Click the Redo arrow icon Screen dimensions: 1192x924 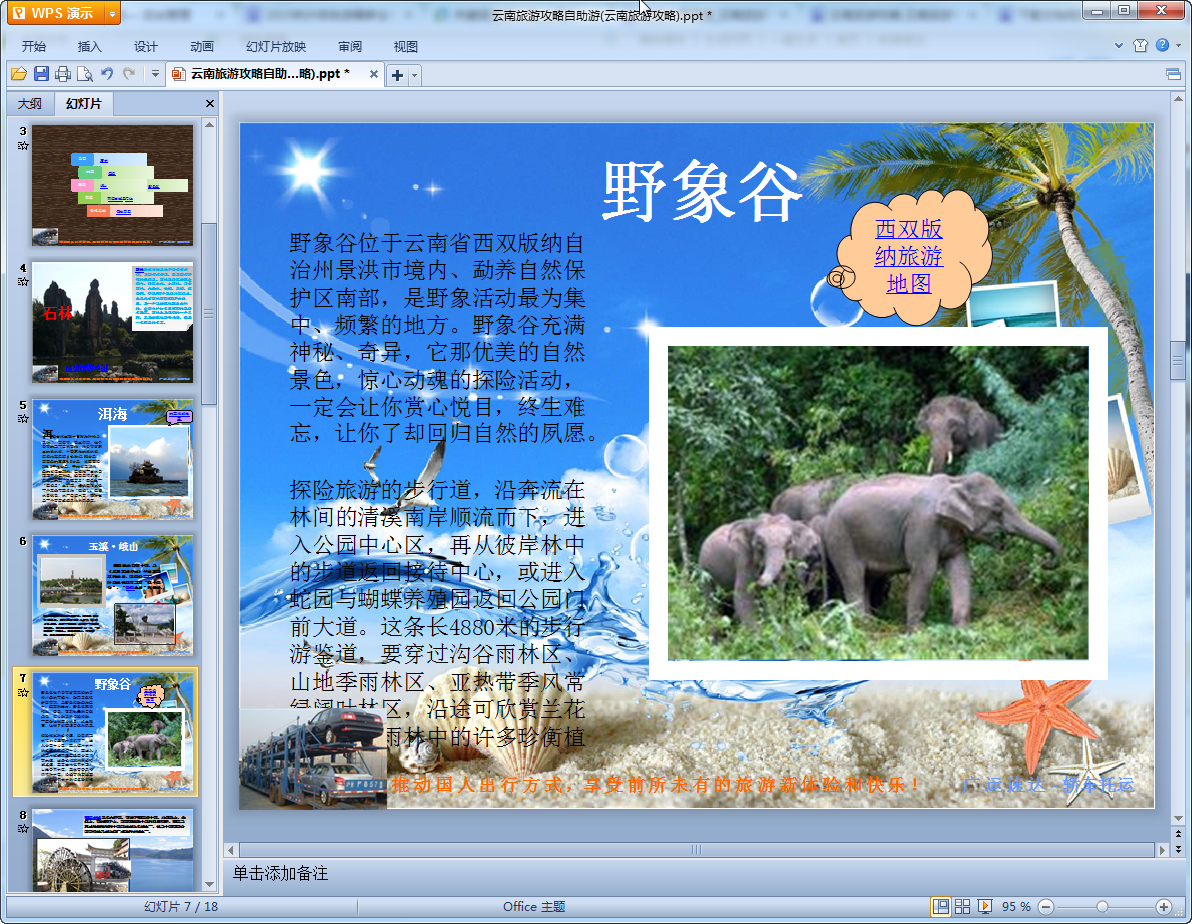pos(129,74)
